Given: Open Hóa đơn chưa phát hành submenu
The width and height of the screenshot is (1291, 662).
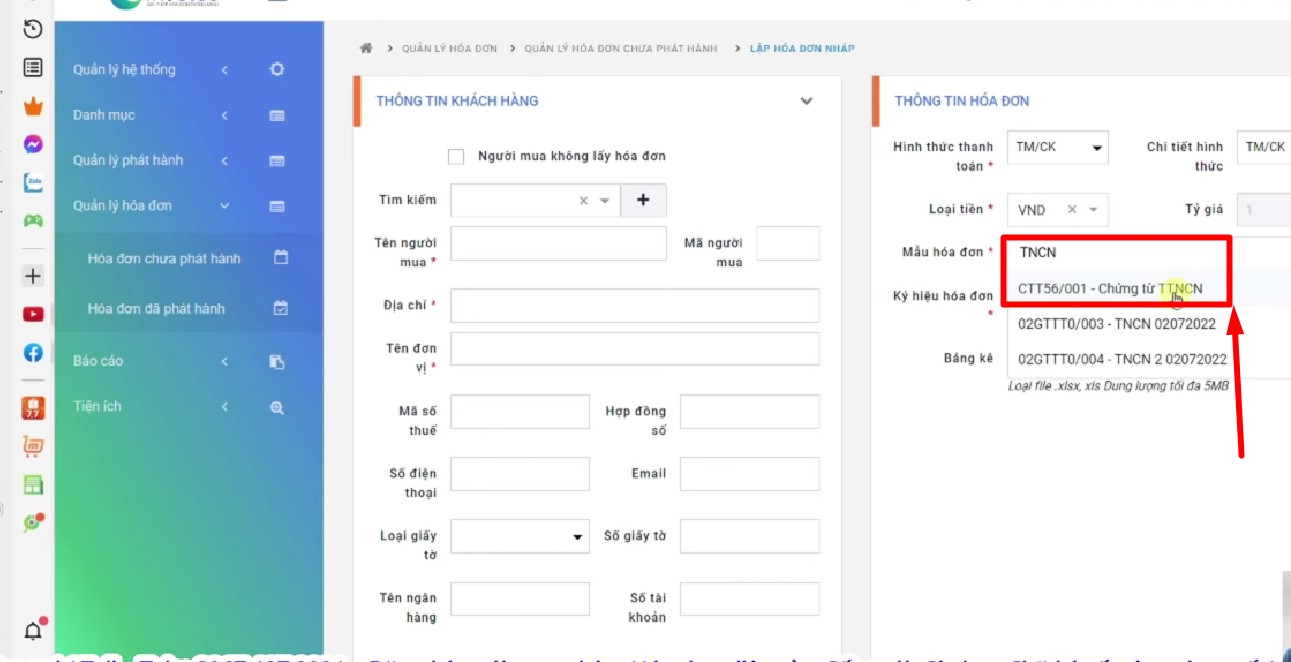Looking at the screenshot, I should click(164, 258).
